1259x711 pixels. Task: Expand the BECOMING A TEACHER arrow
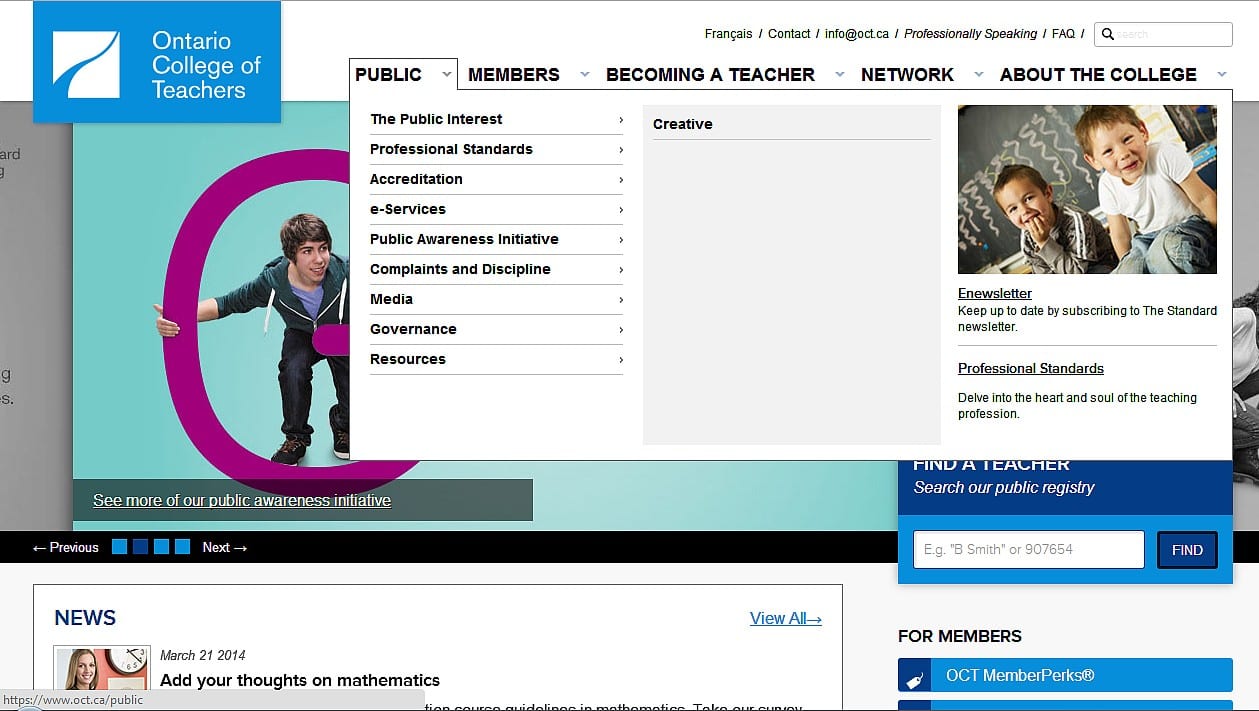(840, 75)
